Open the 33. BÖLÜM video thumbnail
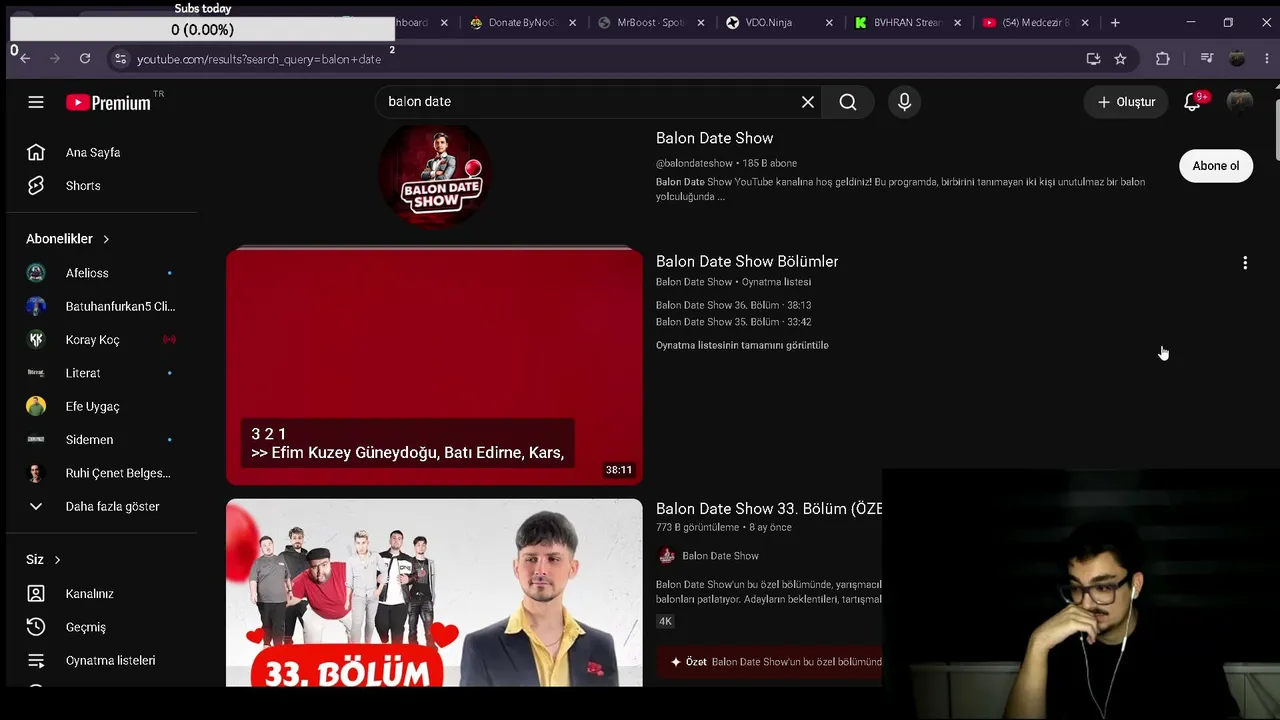The width and height of the screenshot is (1280, 720). pyautogui.click(x=434, y=593)
